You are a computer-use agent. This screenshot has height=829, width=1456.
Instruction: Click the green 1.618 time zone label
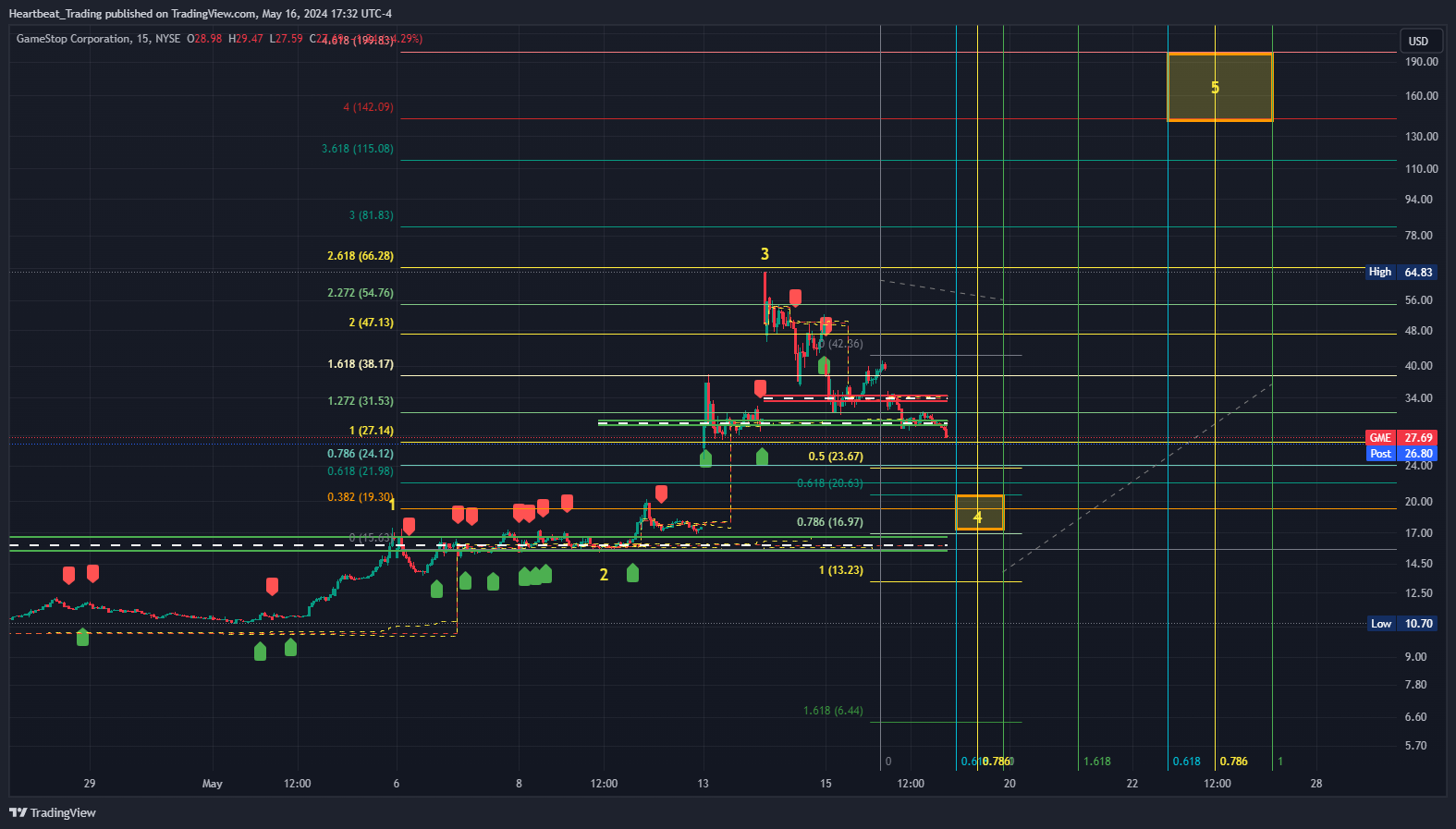pos(1097,762)
